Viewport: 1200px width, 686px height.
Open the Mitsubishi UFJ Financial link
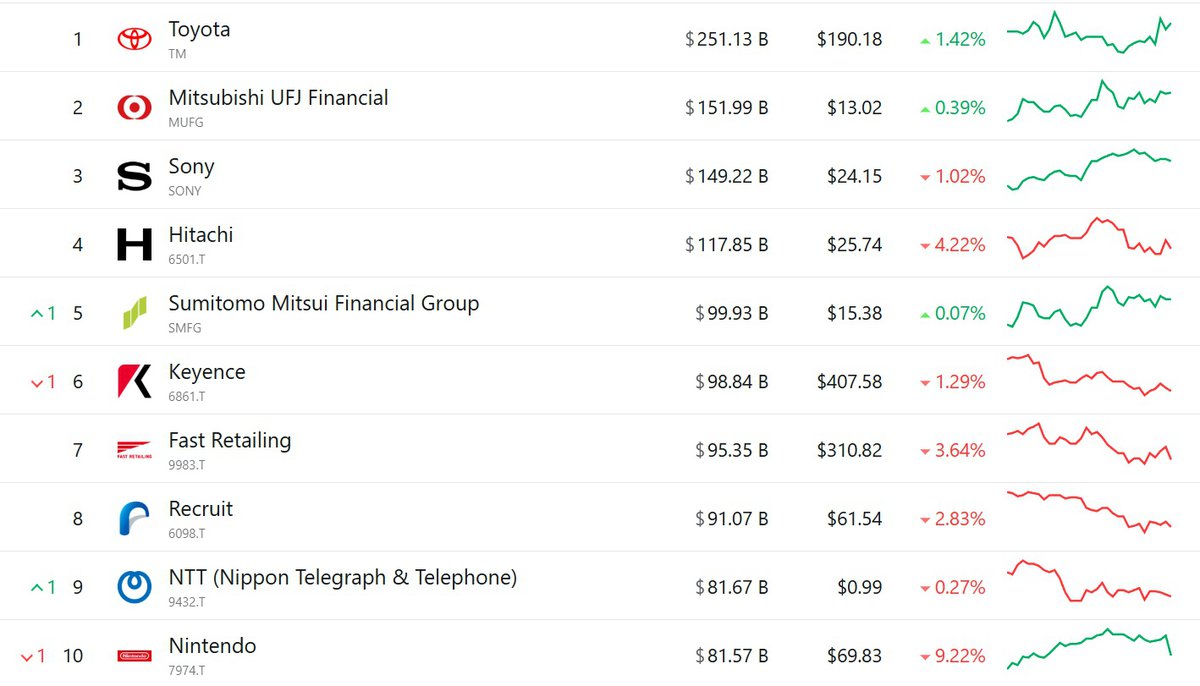[278, 98]
